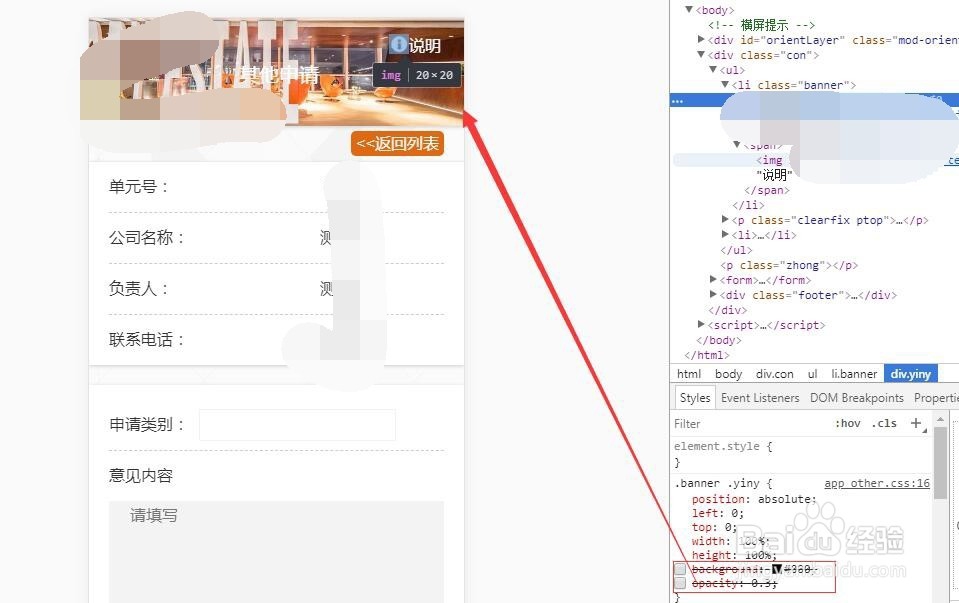Click inside the 申请类别 input box
Viewport: 959px width, 603px height.
(296, 425)
